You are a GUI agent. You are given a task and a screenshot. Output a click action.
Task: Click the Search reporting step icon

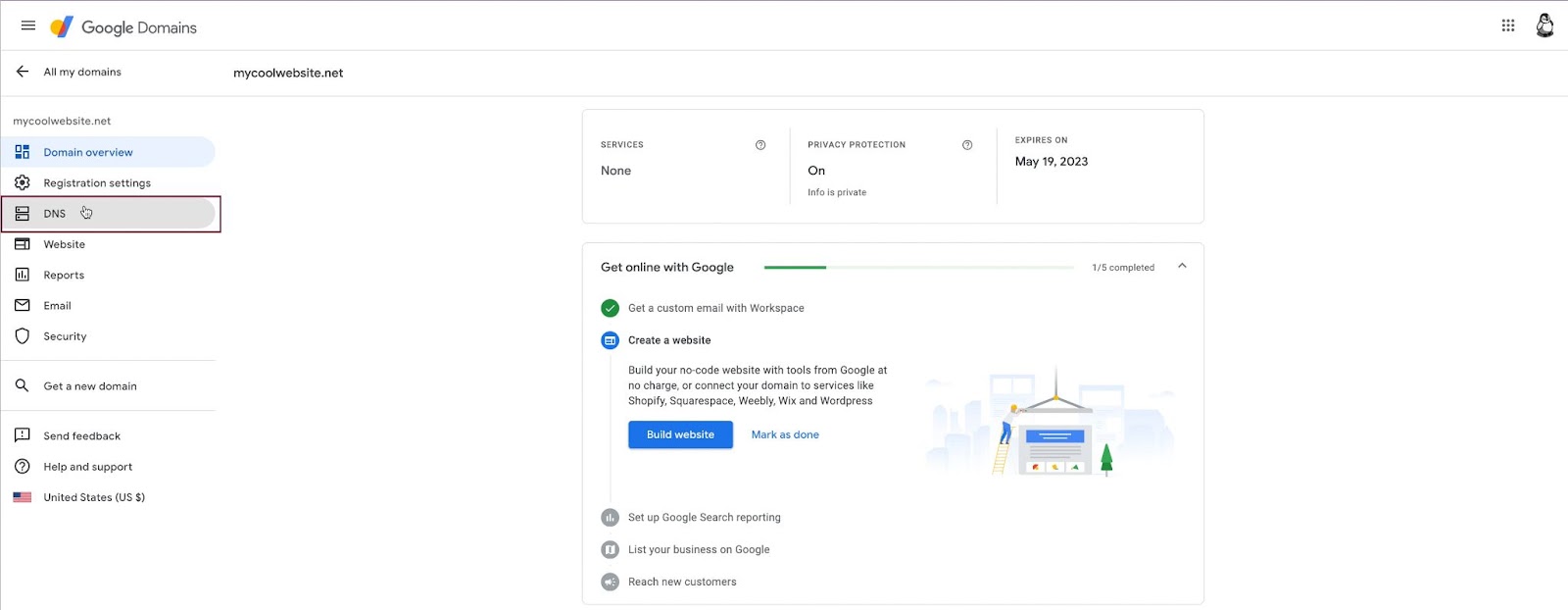coord(610,517)
